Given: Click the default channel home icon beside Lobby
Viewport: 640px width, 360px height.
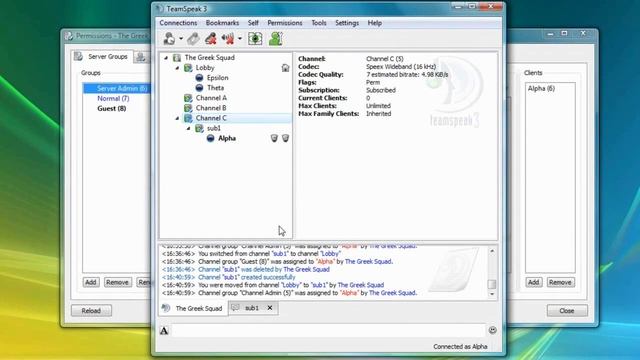Looking at the screenshot, I should click(x=285, y=68).
